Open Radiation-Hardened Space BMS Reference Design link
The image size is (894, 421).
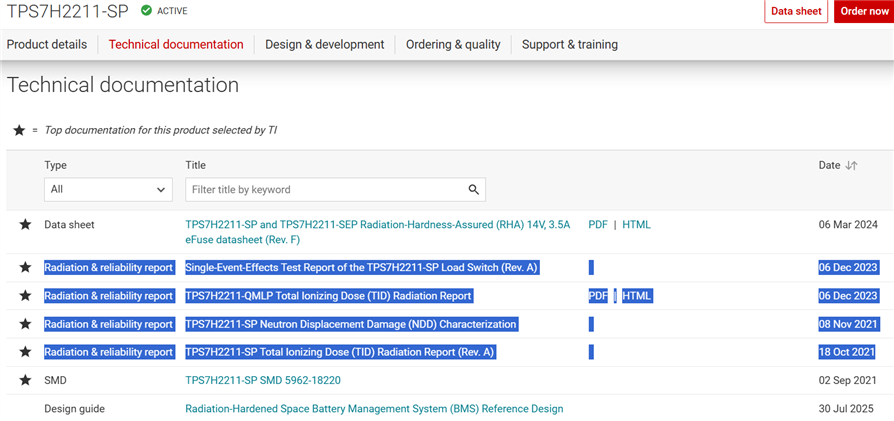click(374, 408)
